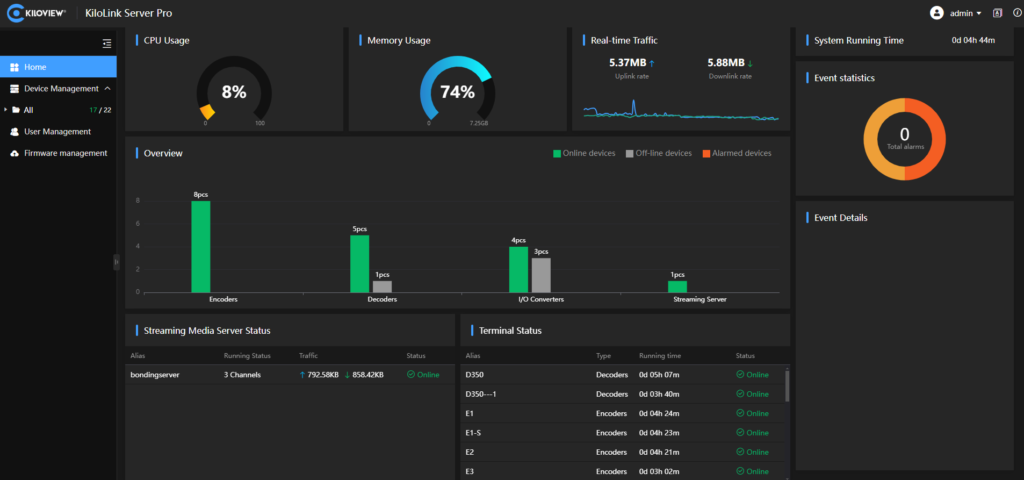Click the Terminal Status list scrollbar

coord(785,385)
